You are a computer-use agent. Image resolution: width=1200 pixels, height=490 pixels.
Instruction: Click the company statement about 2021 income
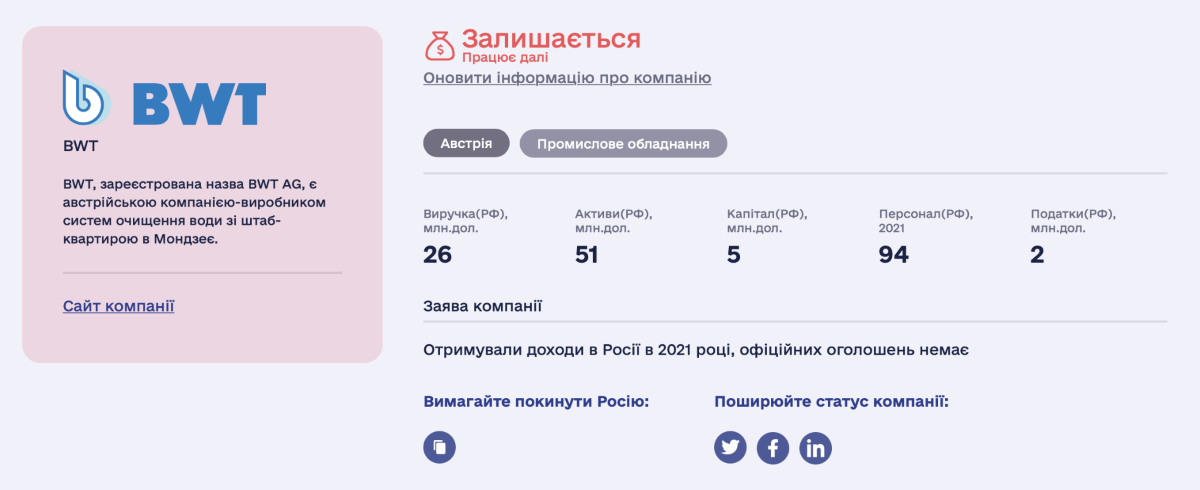(697, 351)
